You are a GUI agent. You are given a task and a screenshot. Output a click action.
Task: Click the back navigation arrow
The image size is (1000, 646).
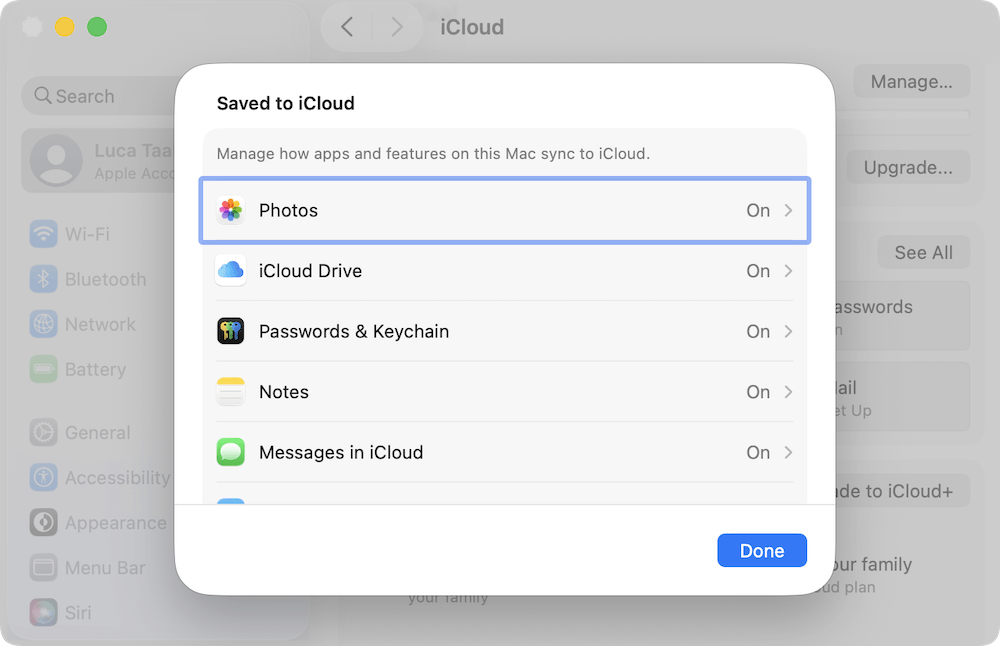click(346, 27)
